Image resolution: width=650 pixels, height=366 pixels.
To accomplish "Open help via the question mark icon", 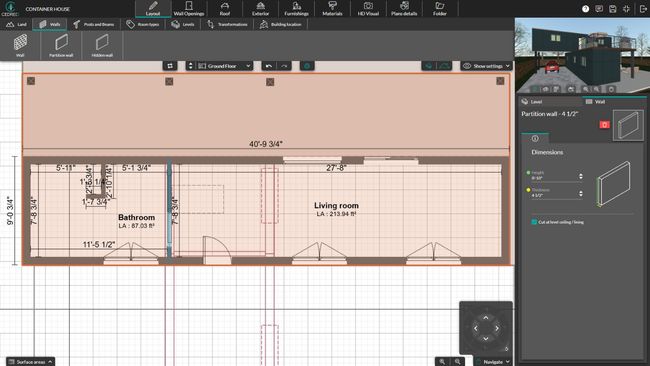I will coord(585,9).
